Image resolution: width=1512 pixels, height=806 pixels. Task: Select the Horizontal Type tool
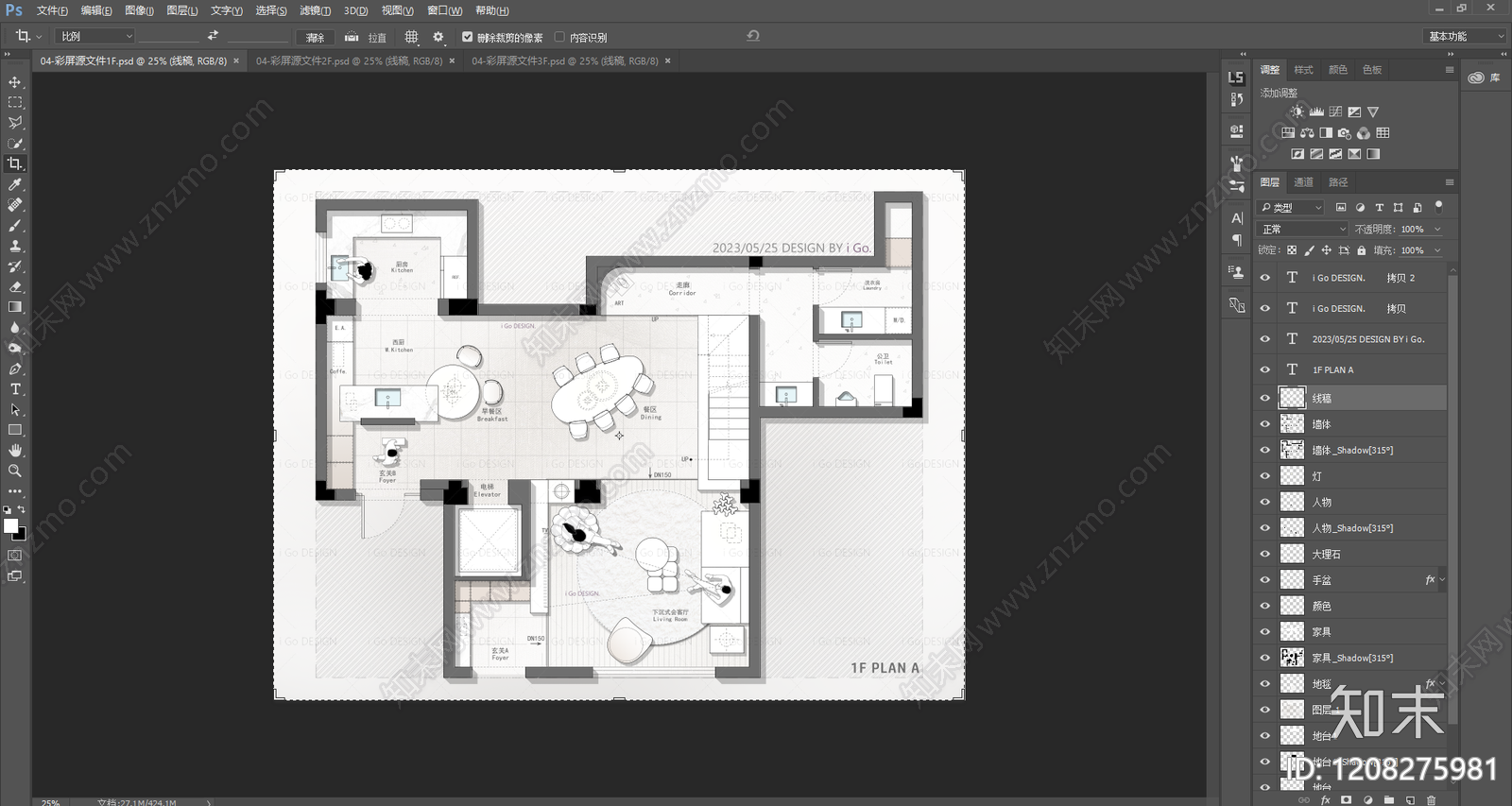click(15, 389)
